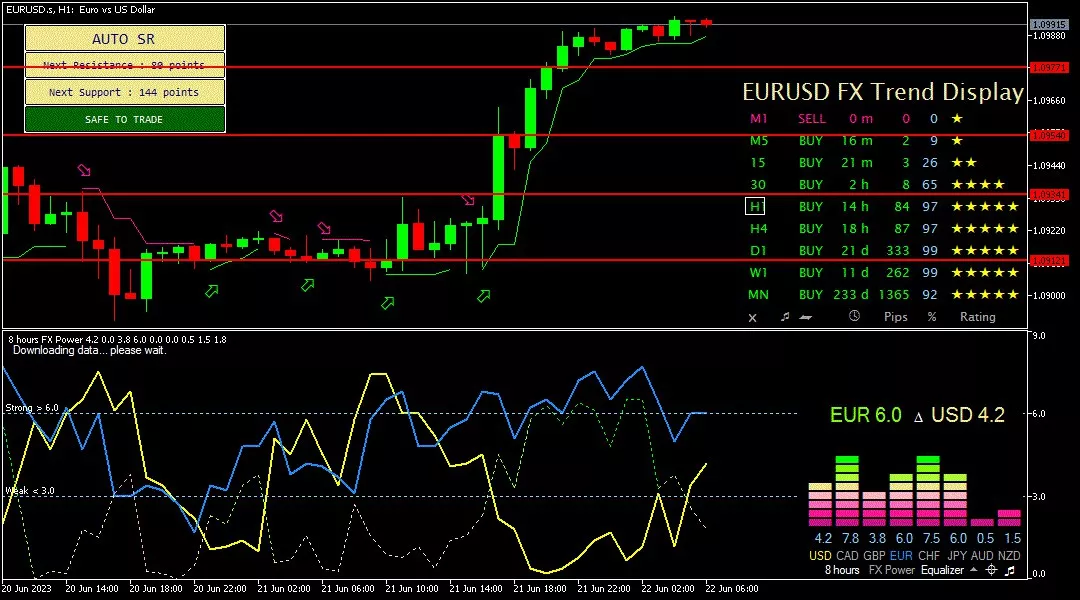Click the arrows icon beside the Trend Display note
Screen dimensions: 1080x600
806,317
